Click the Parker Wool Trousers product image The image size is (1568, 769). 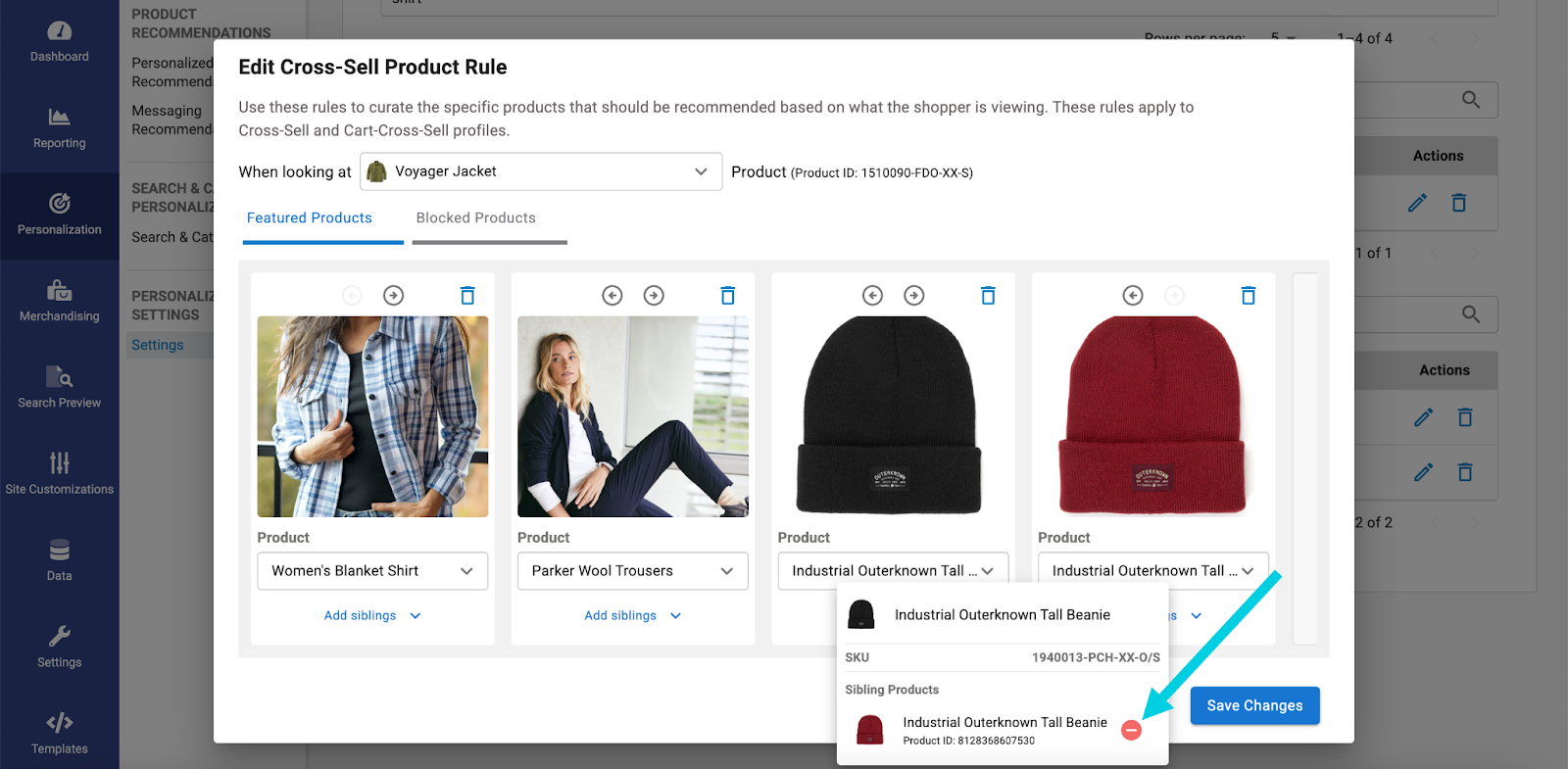coord(633,416)
